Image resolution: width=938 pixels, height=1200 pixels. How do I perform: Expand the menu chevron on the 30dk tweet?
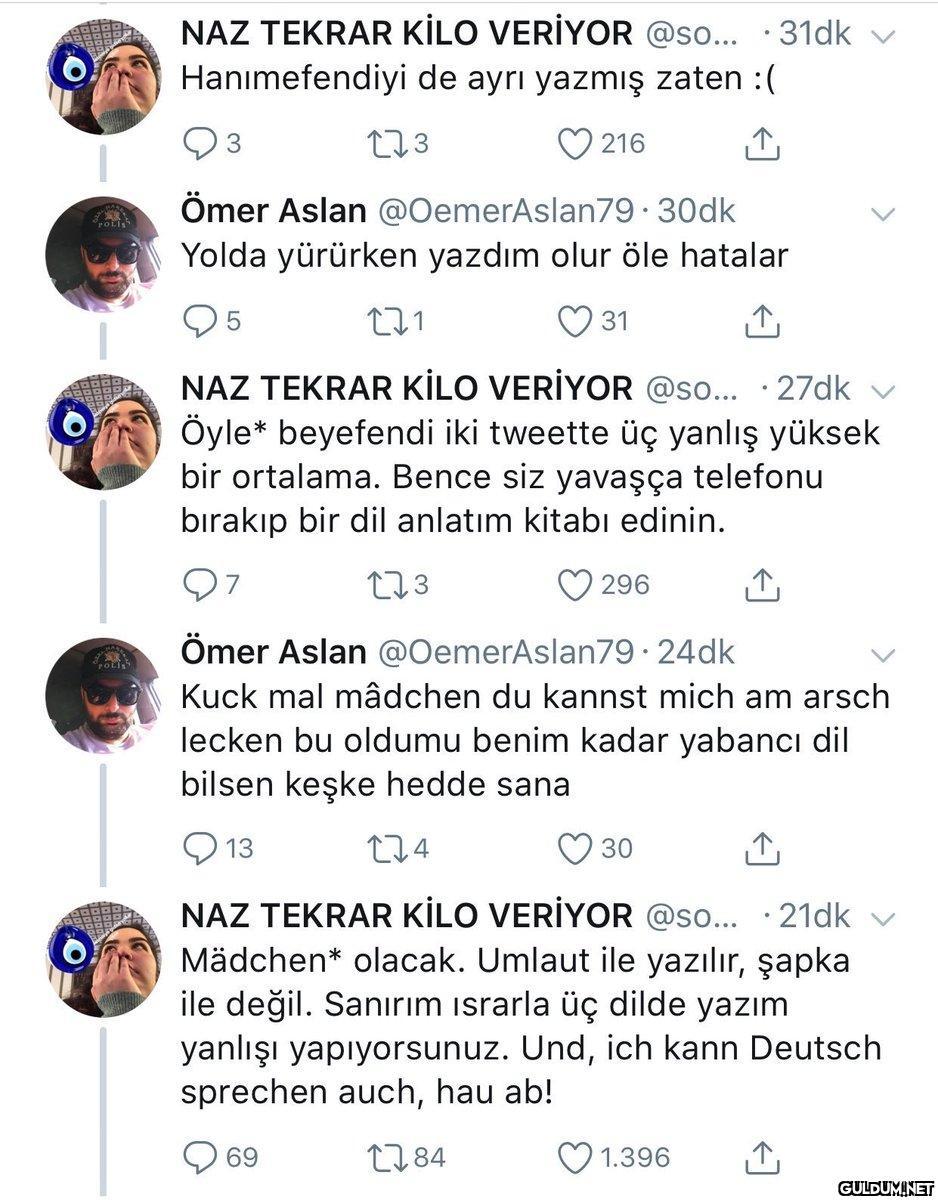(x=882, y=213)
